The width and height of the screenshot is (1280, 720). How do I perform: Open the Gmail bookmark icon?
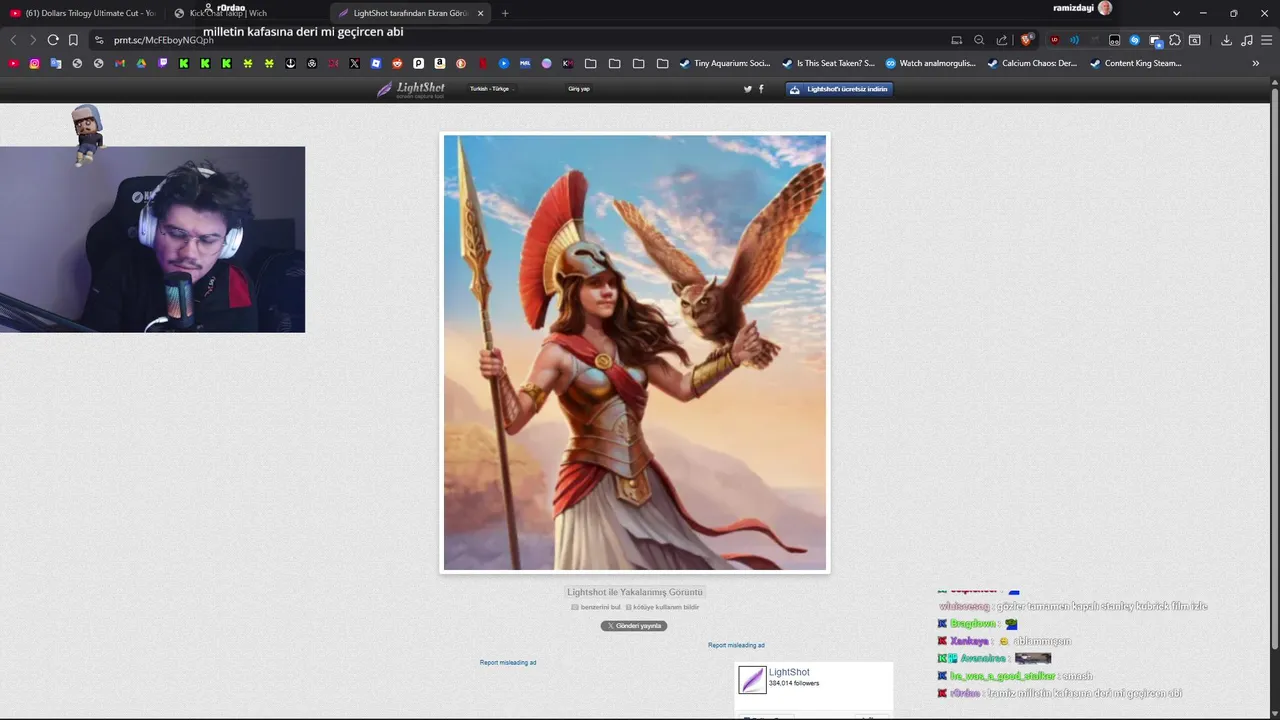point(120,63)
